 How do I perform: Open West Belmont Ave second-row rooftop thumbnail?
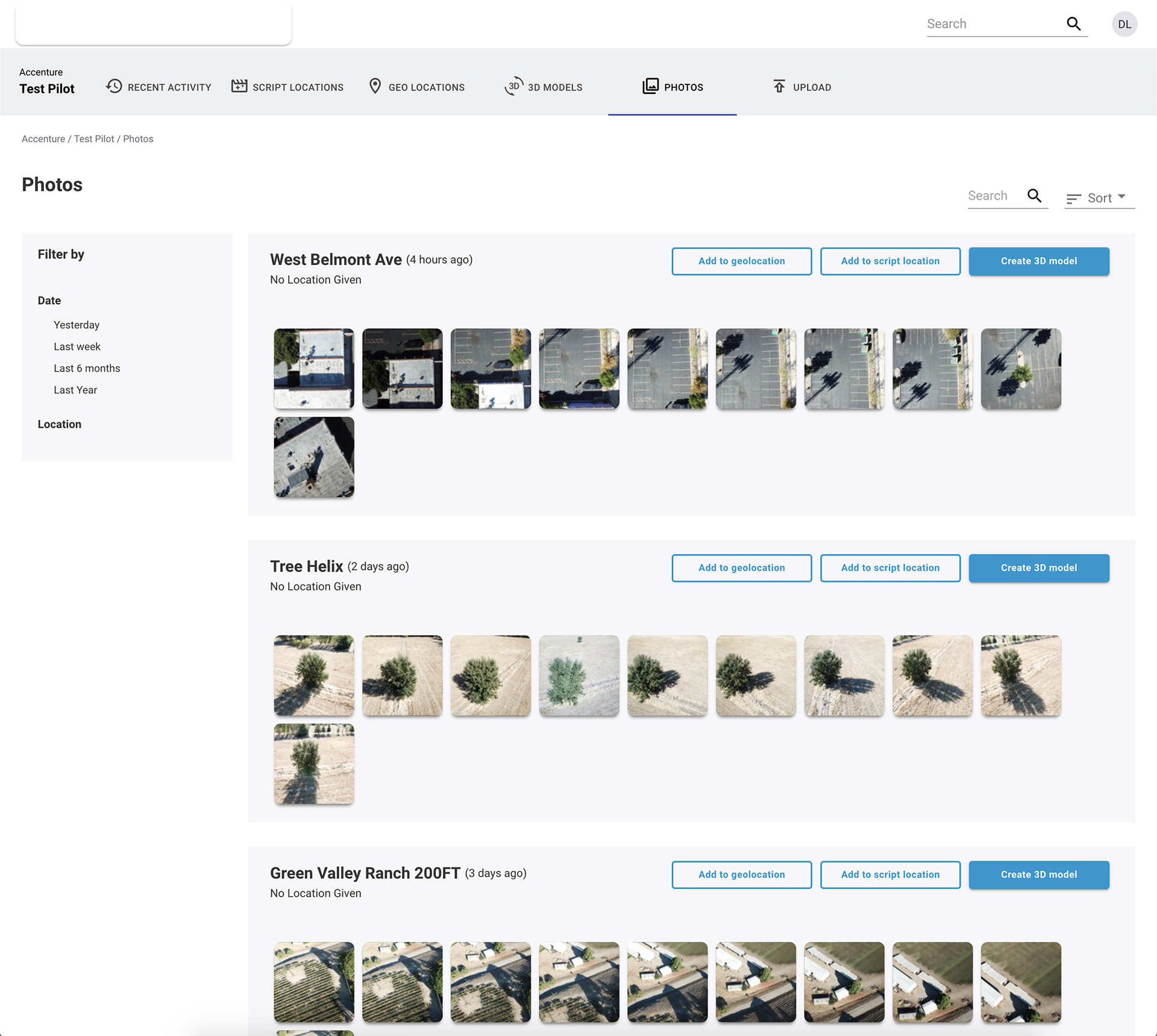click(314, 457)
